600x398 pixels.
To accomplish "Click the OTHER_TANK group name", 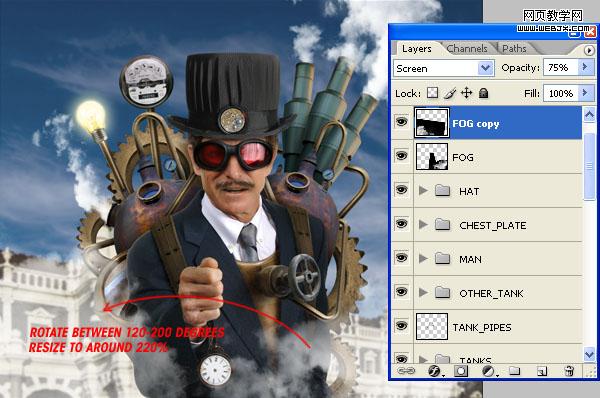I will tap(491, 294).
